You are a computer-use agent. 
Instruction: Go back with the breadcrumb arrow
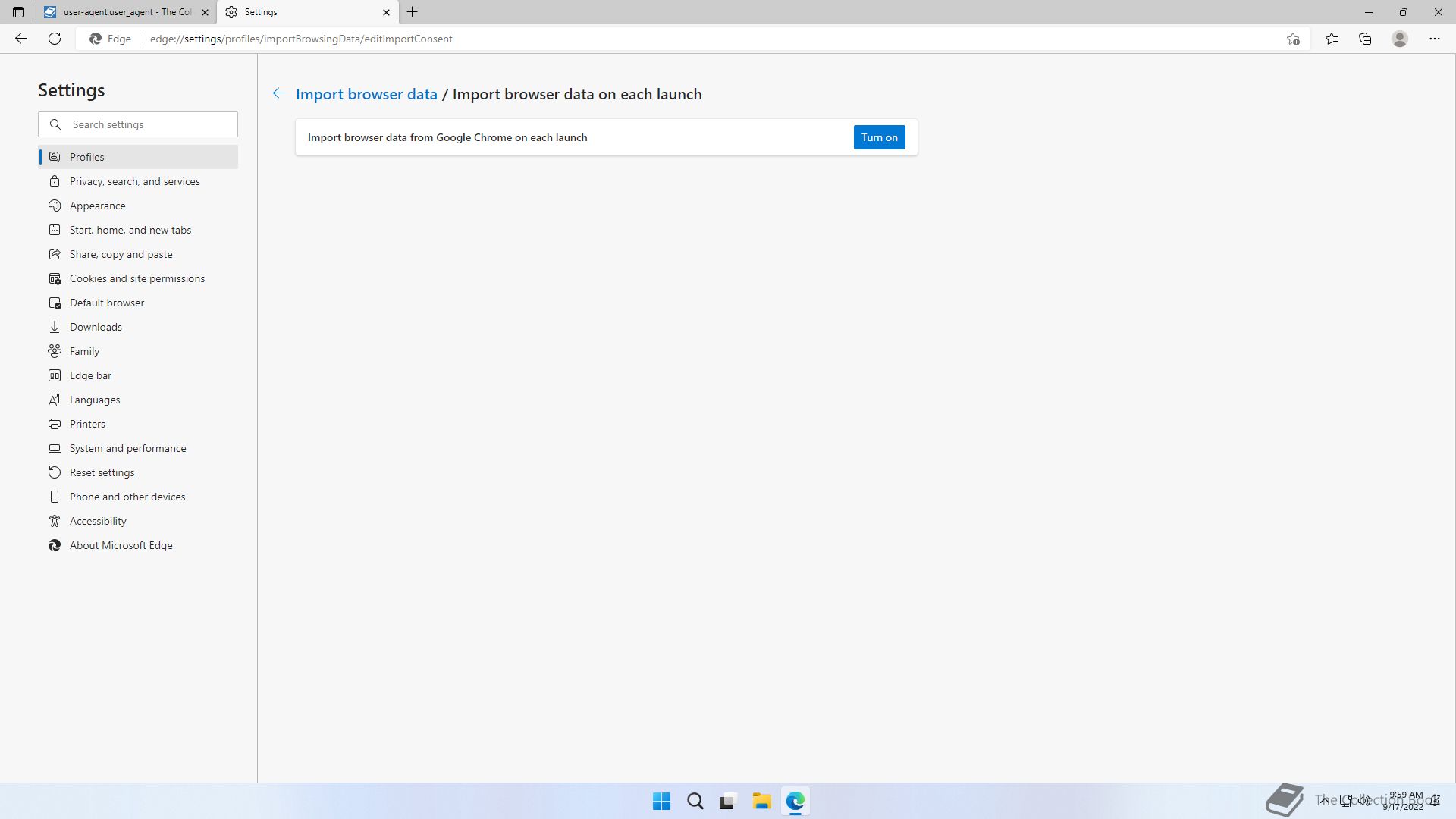coord(279,93)
